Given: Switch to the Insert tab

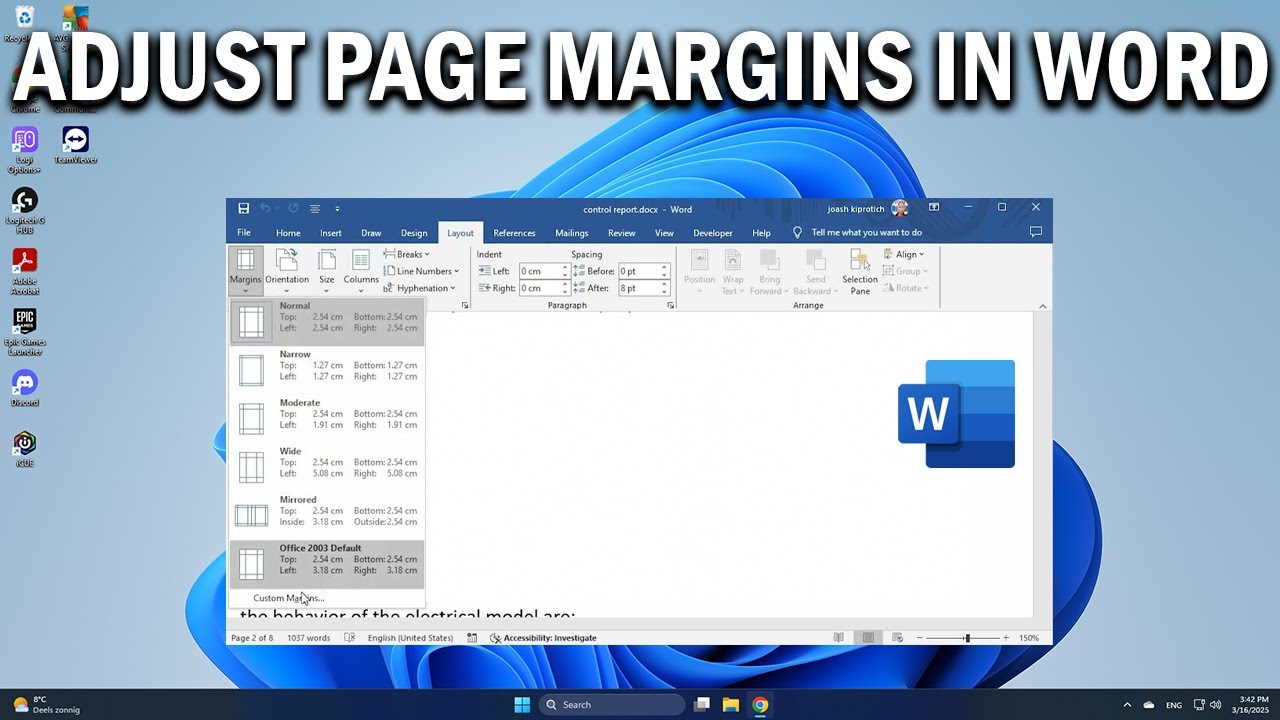Looking at the screenshot, I should coord(331,233).
